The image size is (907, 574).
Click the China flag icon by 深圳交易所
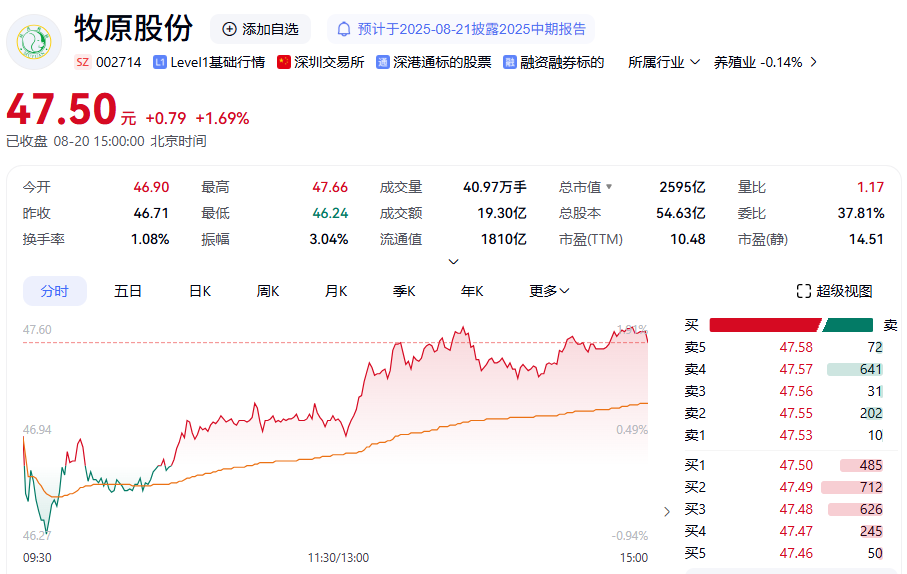point(283,62)
